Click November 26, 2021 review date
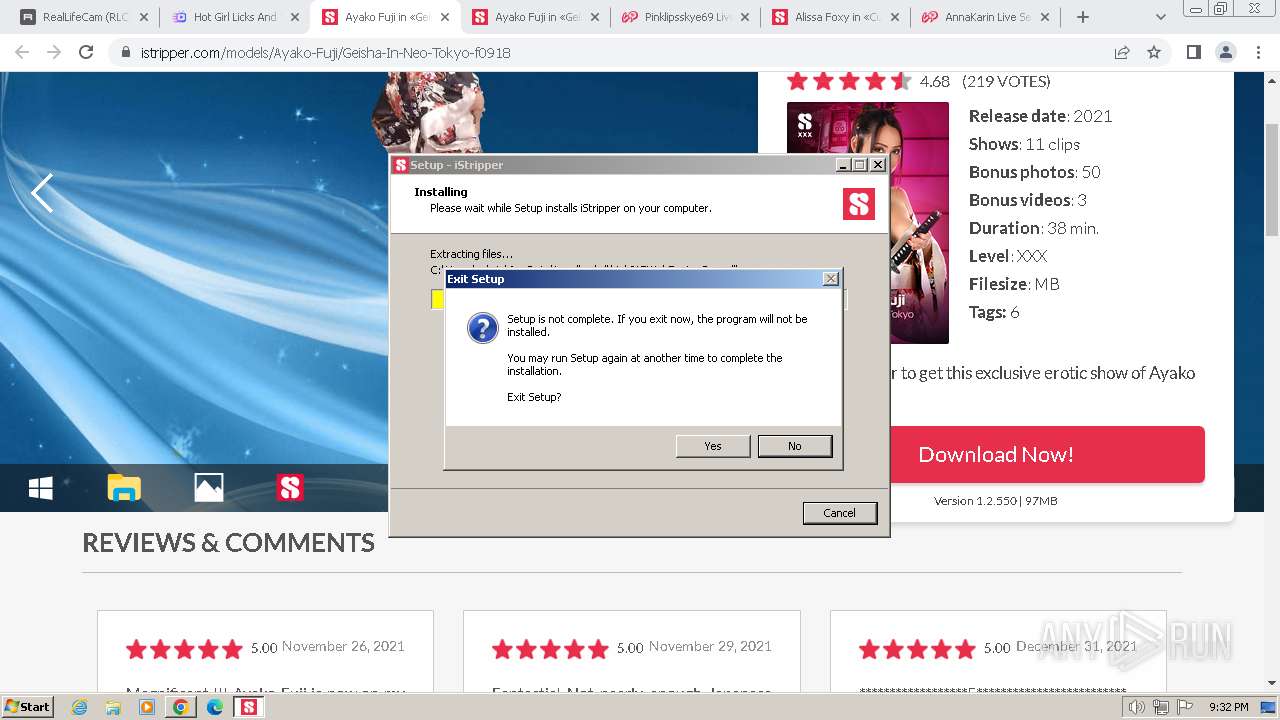The width and height of the screenshot is (1280, 720). (343, 647)
